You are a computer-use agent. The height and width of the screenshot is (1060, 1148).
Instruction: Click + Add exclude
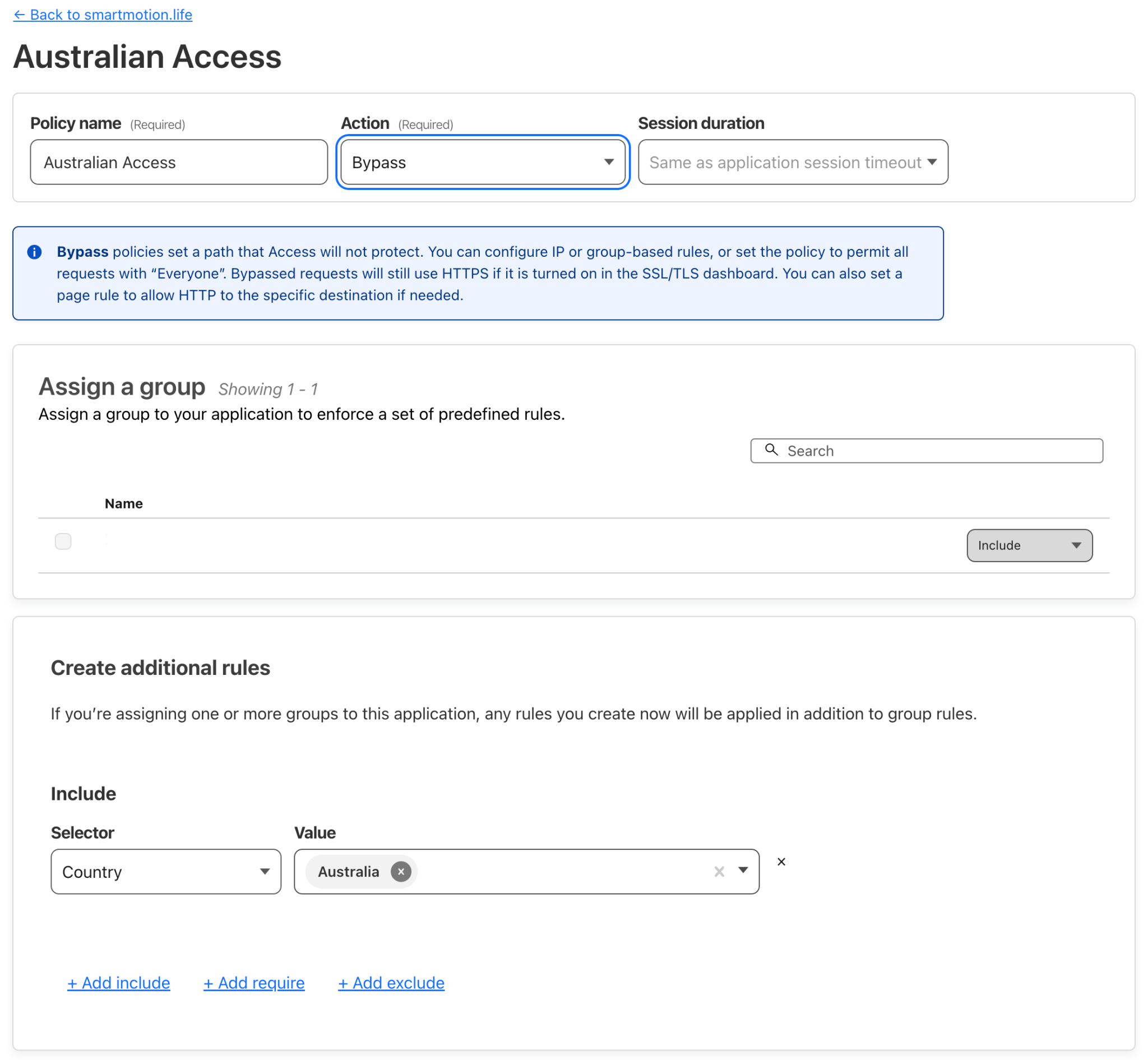click(x=391, y=983)
